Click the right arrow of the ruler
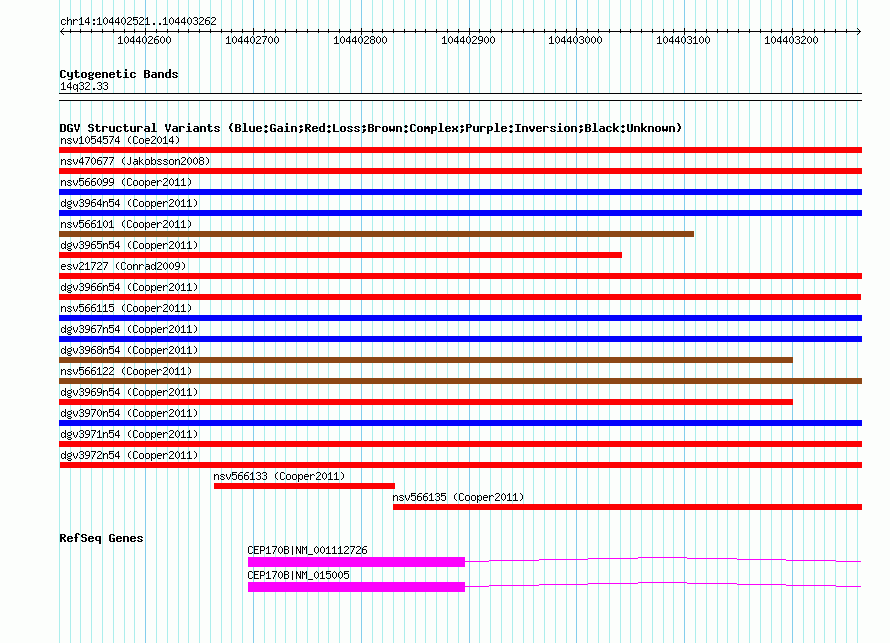The width and height of the screenshot is (890, 643). pos(859,31)
